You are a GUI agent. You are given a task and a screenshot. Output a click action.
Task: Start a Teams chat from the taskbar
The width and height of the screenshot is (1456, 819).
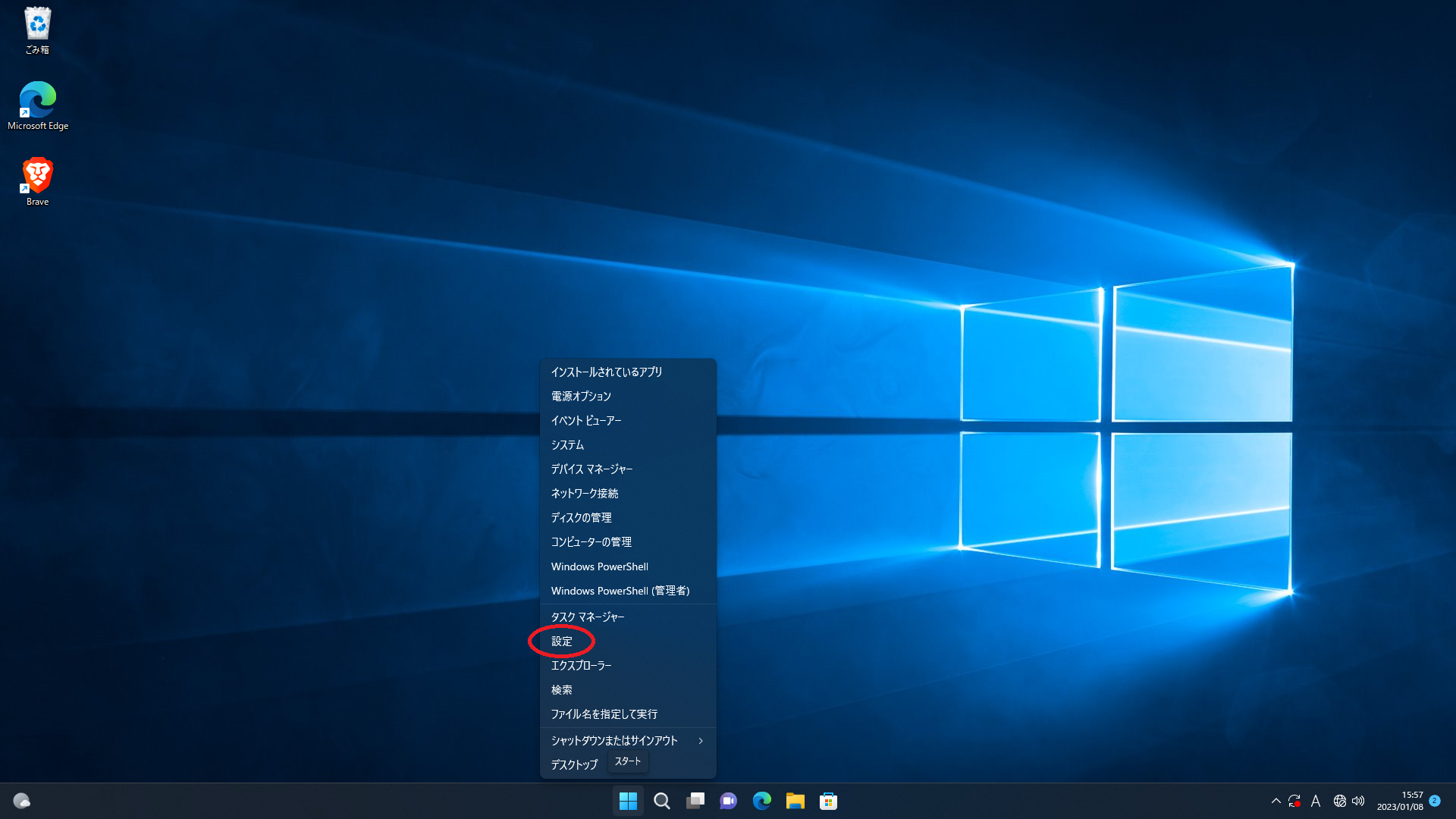[728, 801]
